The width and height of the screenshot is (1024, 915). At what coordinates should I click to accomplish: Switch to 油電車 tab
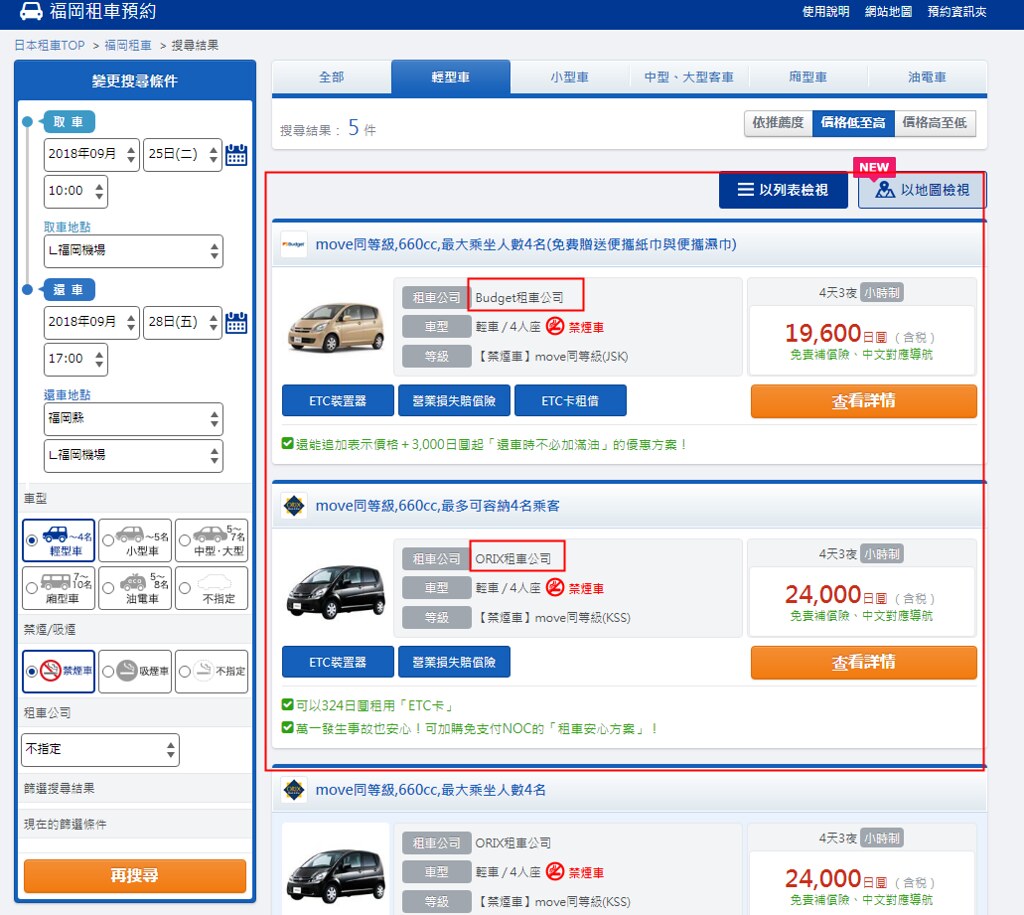pos(927,77)
